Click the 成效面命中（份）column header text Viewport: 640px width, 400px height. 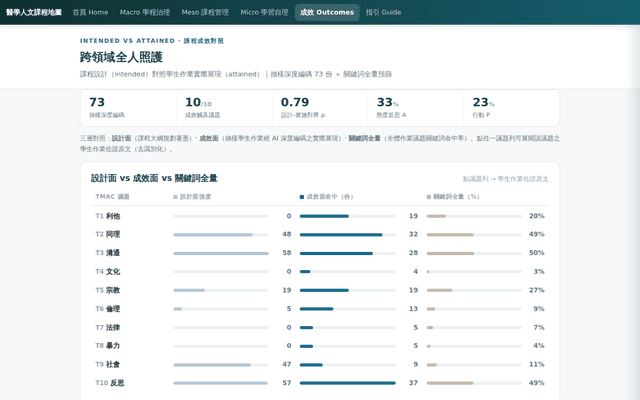330,197
